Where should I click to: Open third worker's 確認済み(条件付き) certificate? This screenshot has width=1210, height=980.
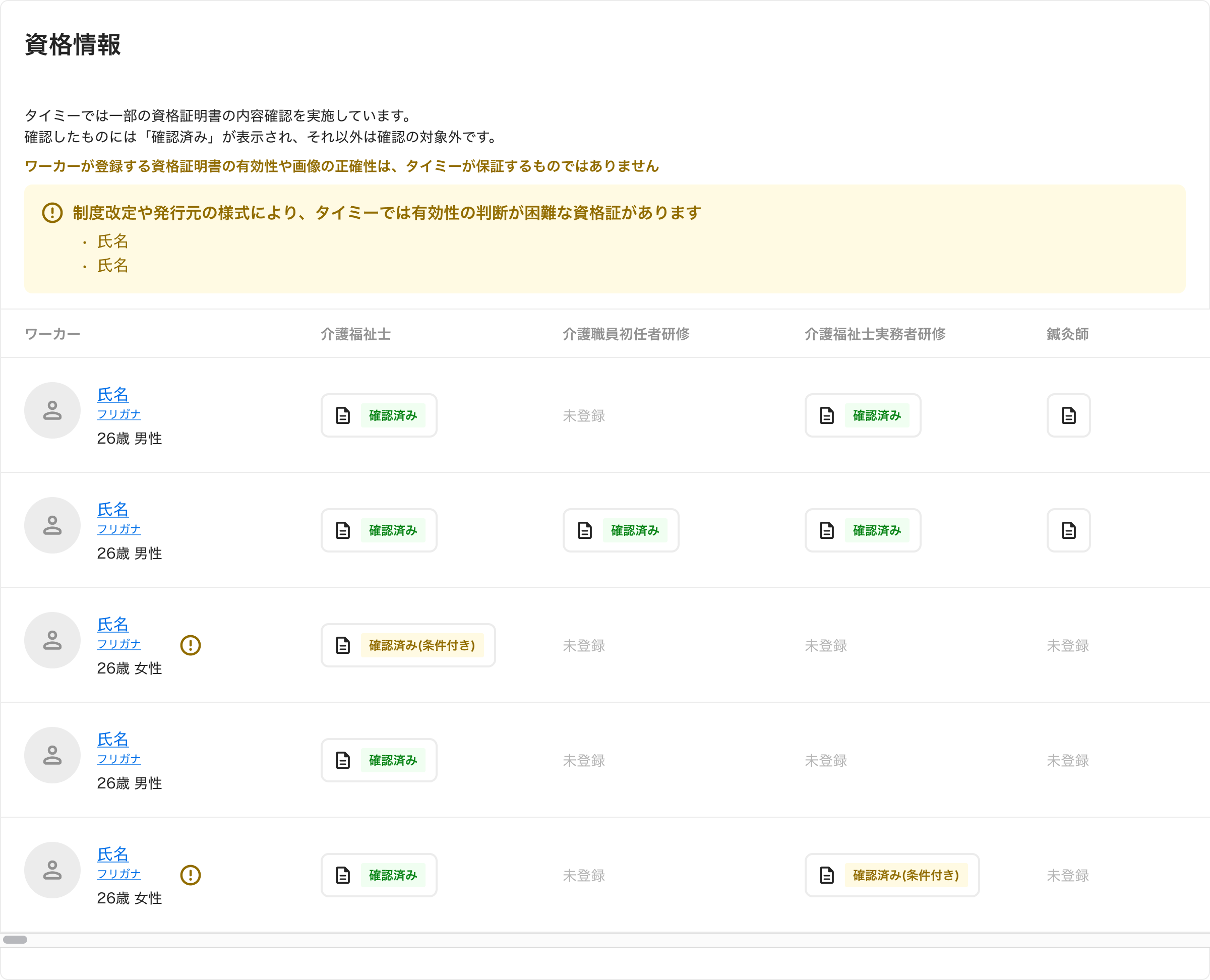pos(408,645)
